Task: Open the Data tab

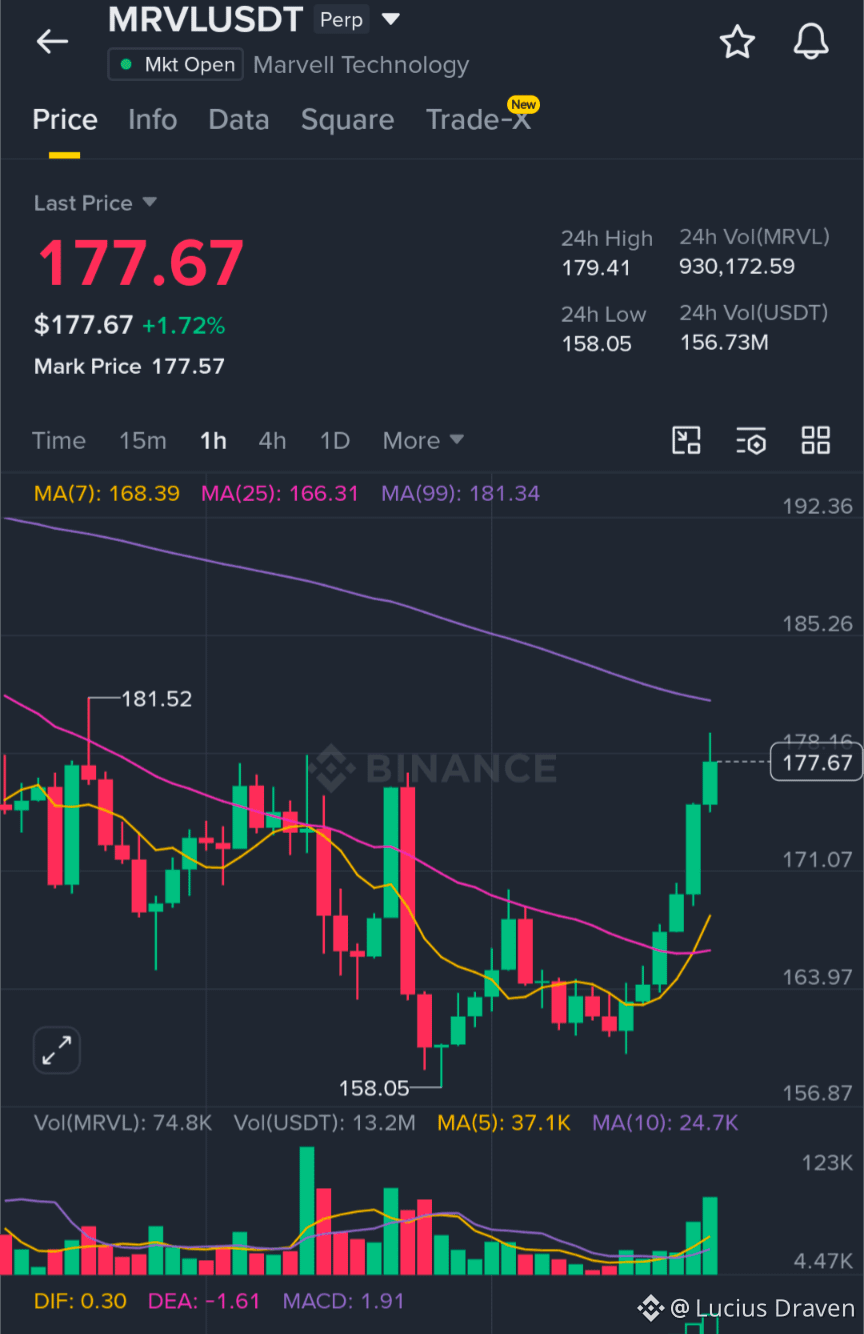Action: click(x=238, y=120)
